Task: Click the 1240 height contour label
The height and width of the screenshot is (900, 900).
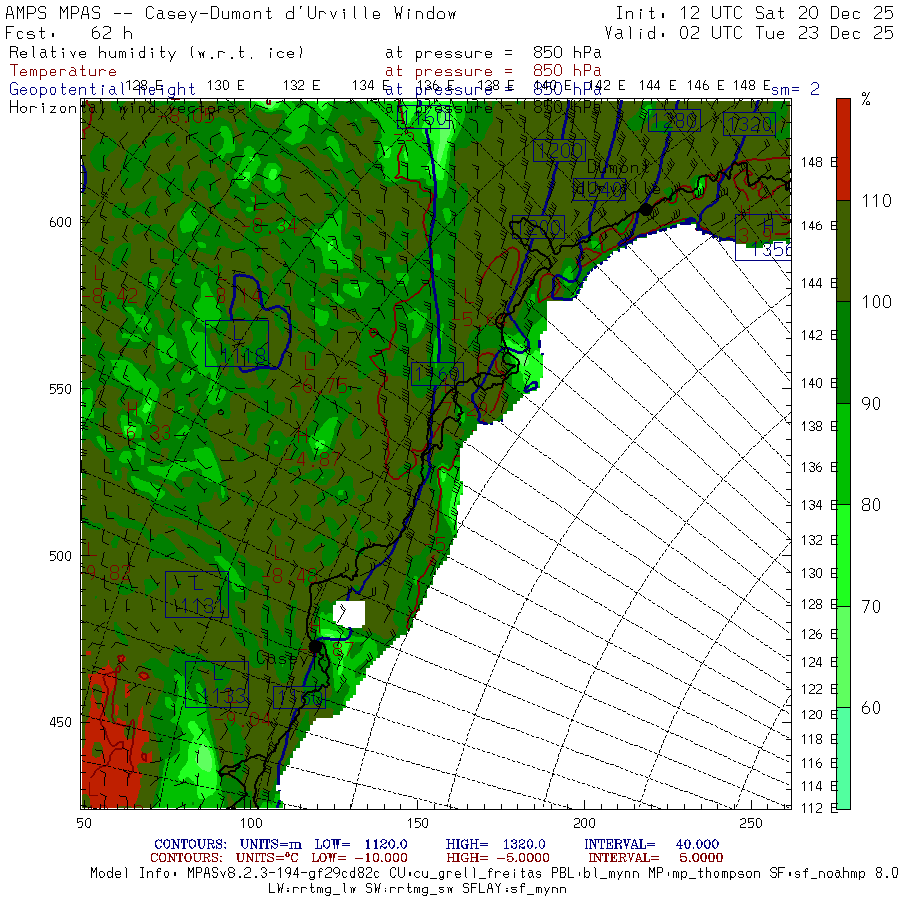Action: (599, 189)
